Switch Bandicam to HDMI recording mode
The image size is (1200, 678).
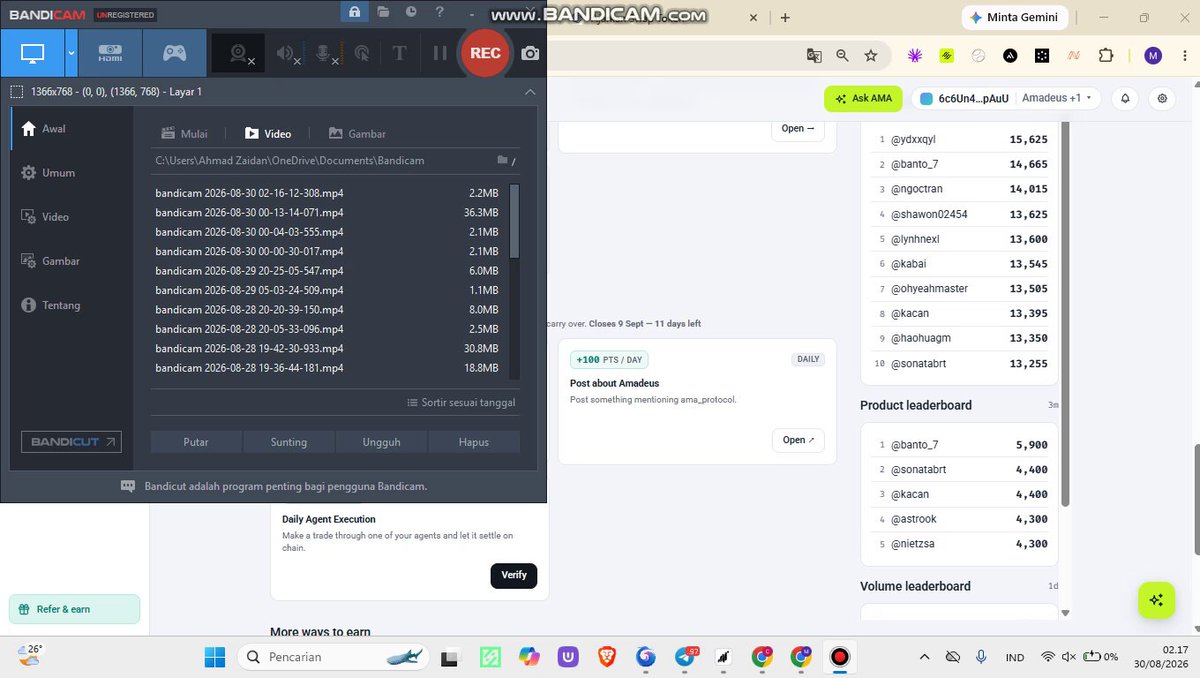(x=110, y=53)
